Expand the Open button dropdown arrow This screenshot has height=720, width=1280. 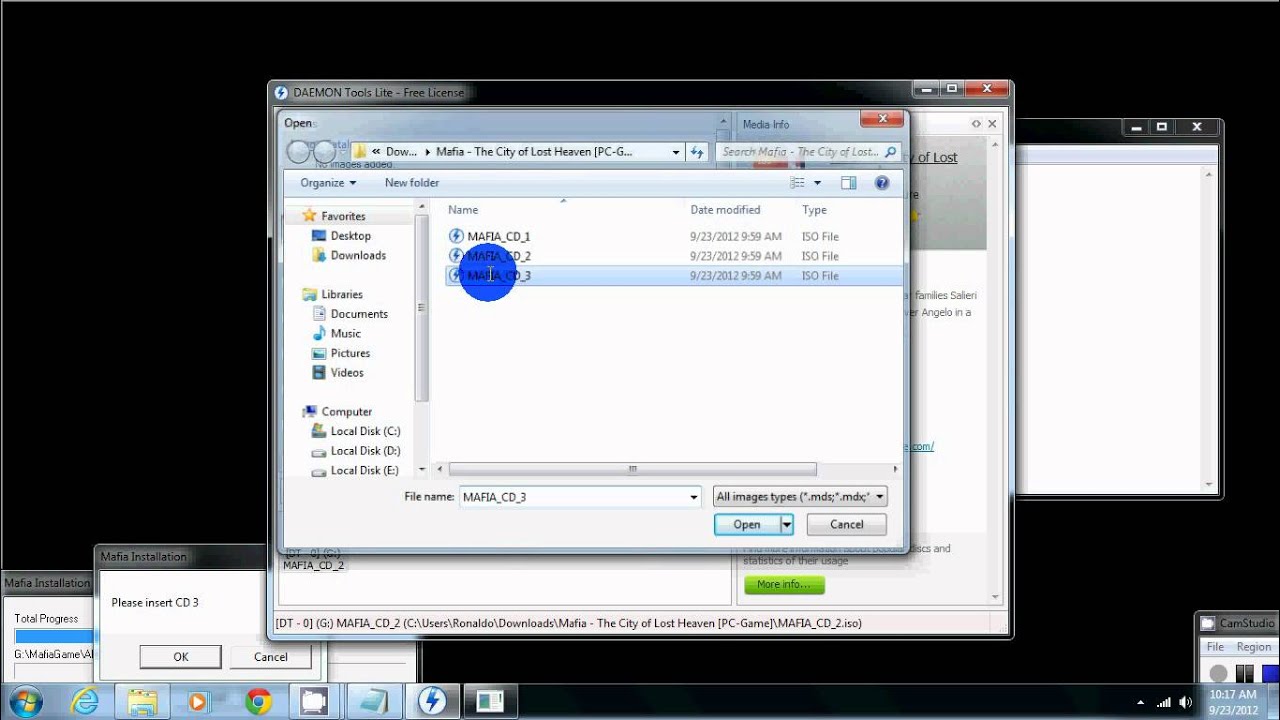(787, 524)
